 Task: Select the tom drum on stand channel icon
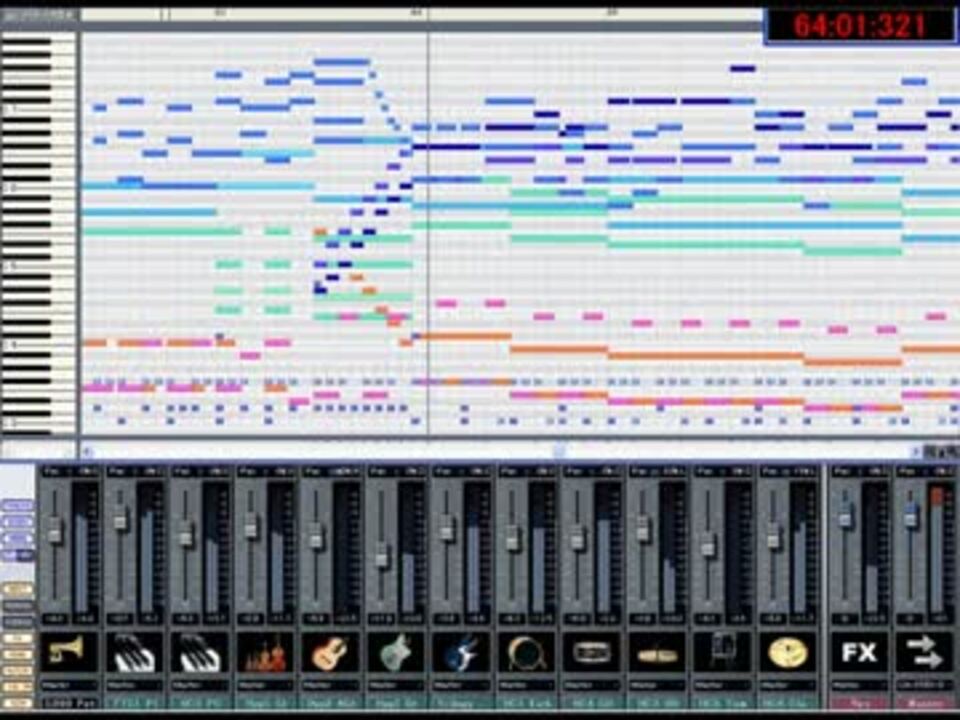pyautogui.click(x=724, y=652)
